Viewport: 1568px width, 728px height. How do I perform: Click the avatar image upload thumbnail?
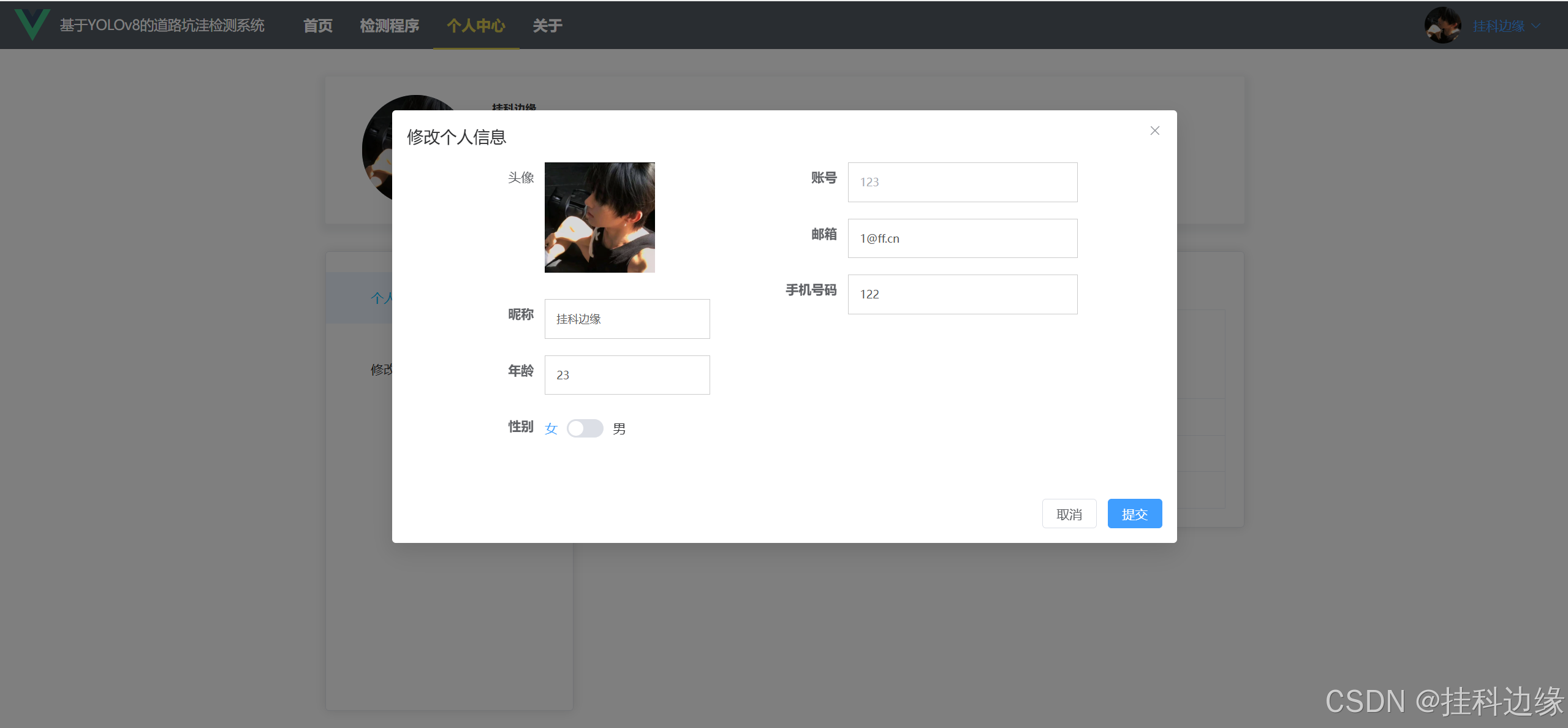[599, 218]
